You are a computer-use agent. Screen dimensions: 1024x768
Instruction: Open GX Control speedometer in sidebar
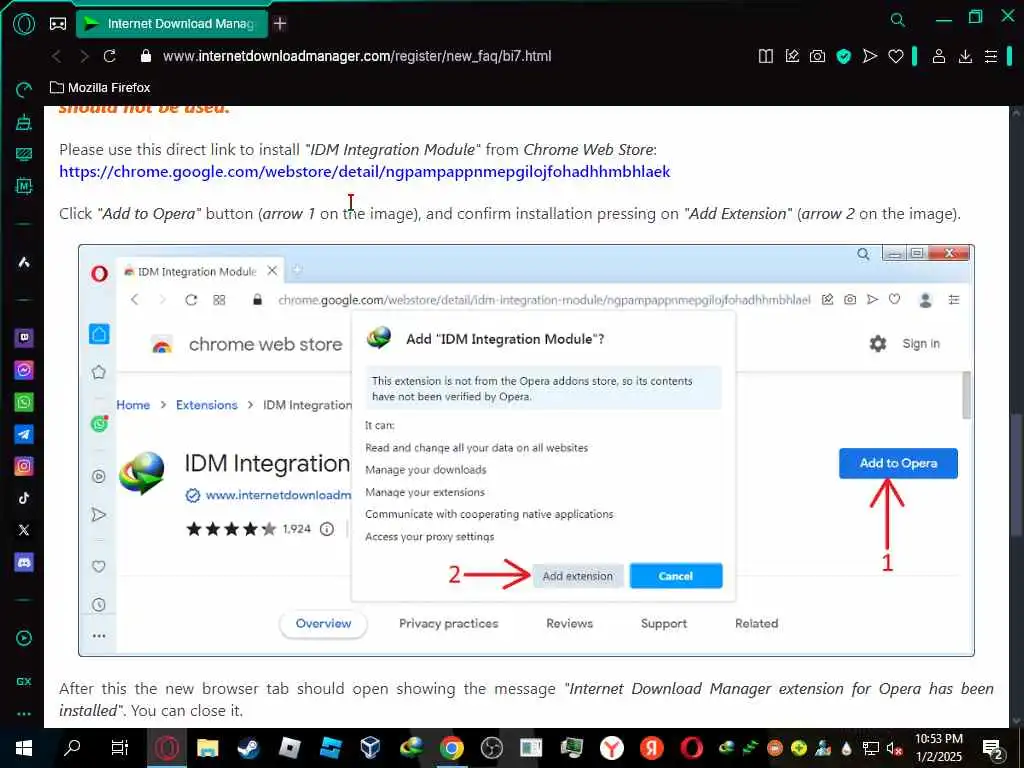click(x=24, y=90)
